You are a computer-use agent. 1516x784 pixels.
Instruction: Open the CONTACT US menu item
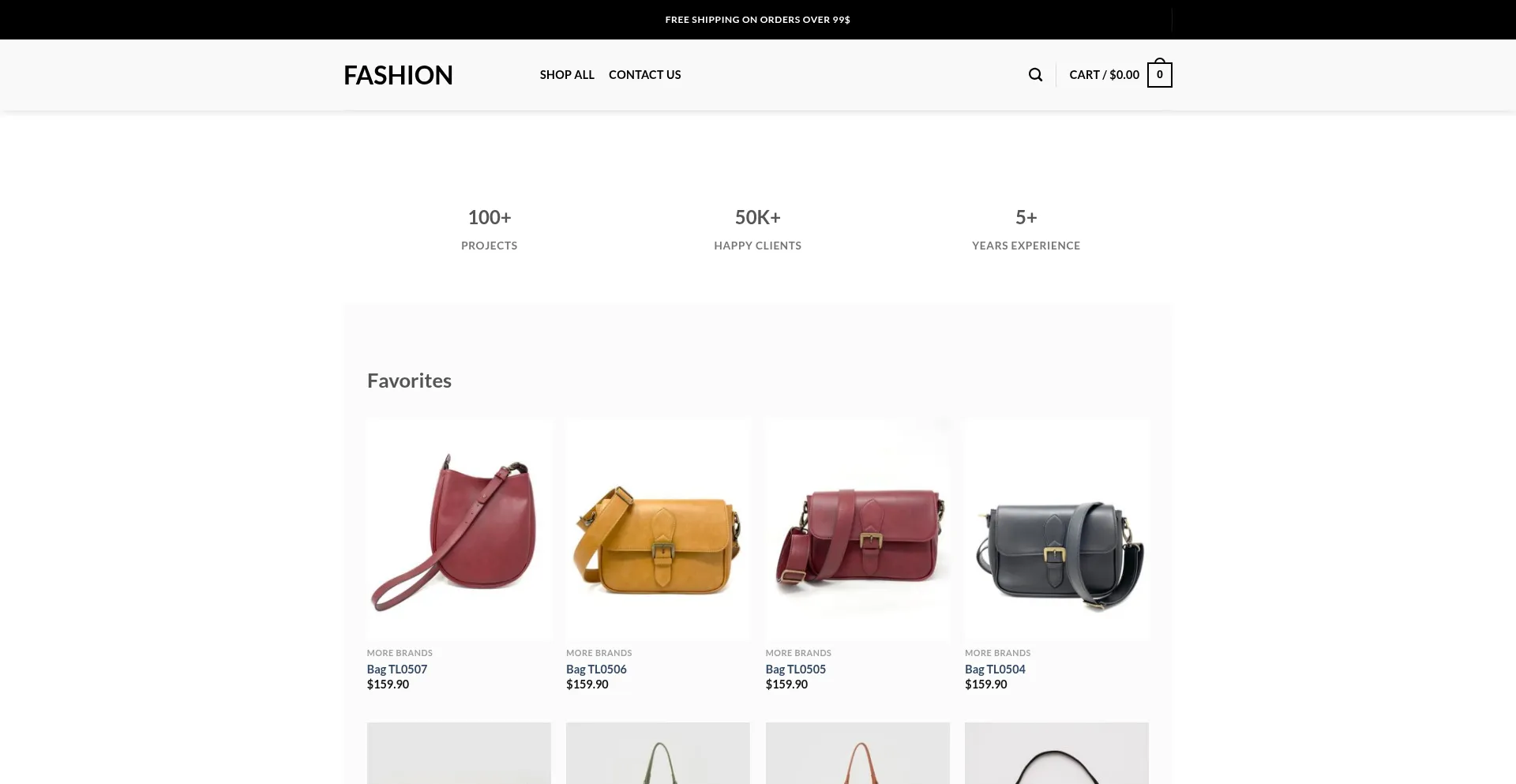tap(644, 74)
